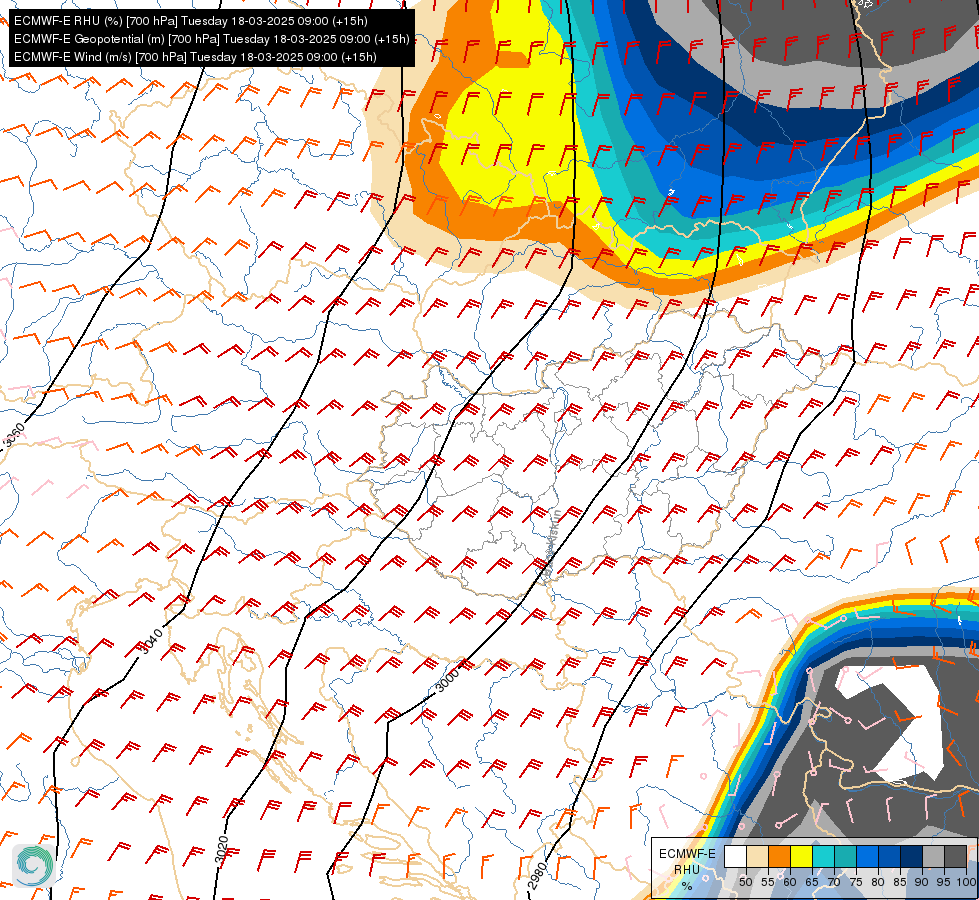Click the 70 tick label in the legend

(x=834, y=882)
